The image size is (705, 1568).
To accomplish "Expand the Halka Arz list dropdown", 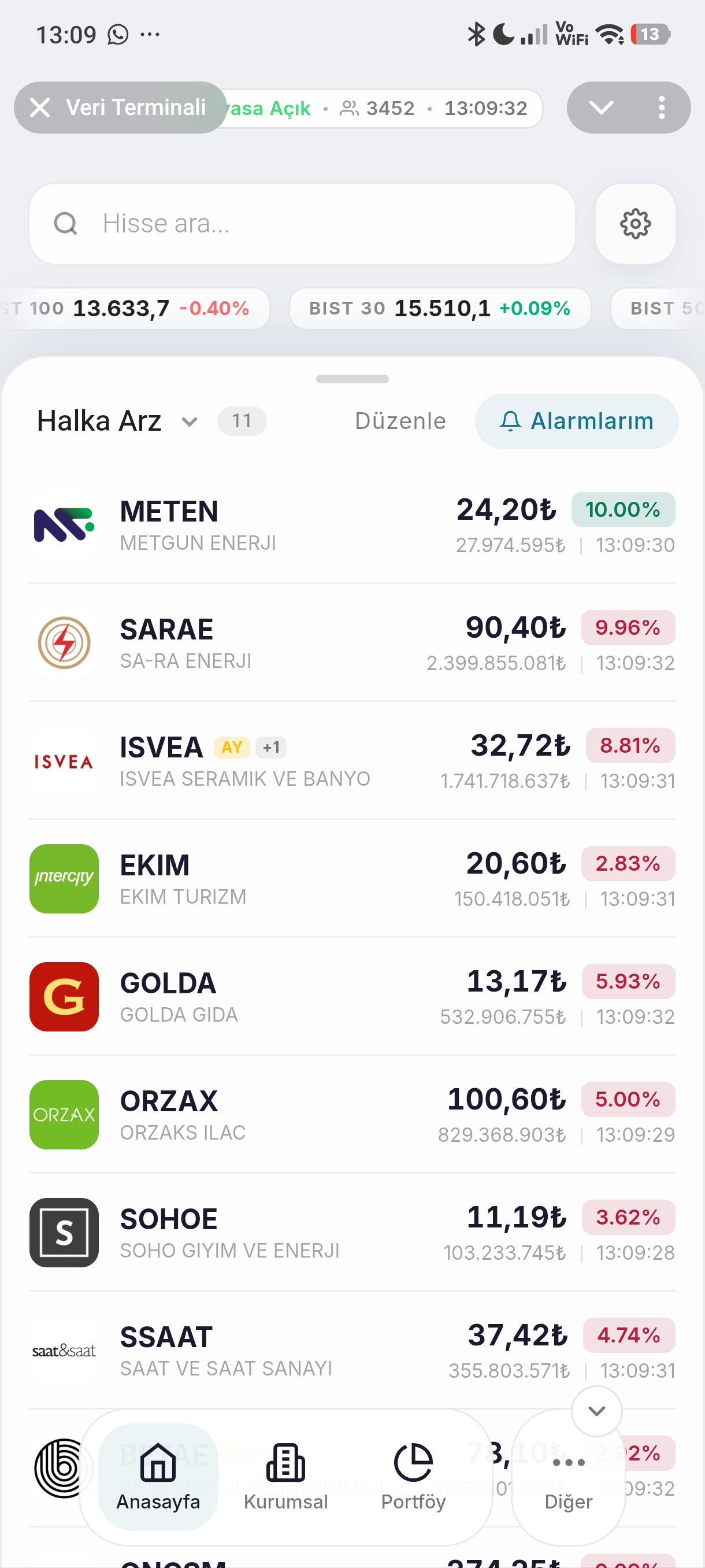I will tap(189, 421).
